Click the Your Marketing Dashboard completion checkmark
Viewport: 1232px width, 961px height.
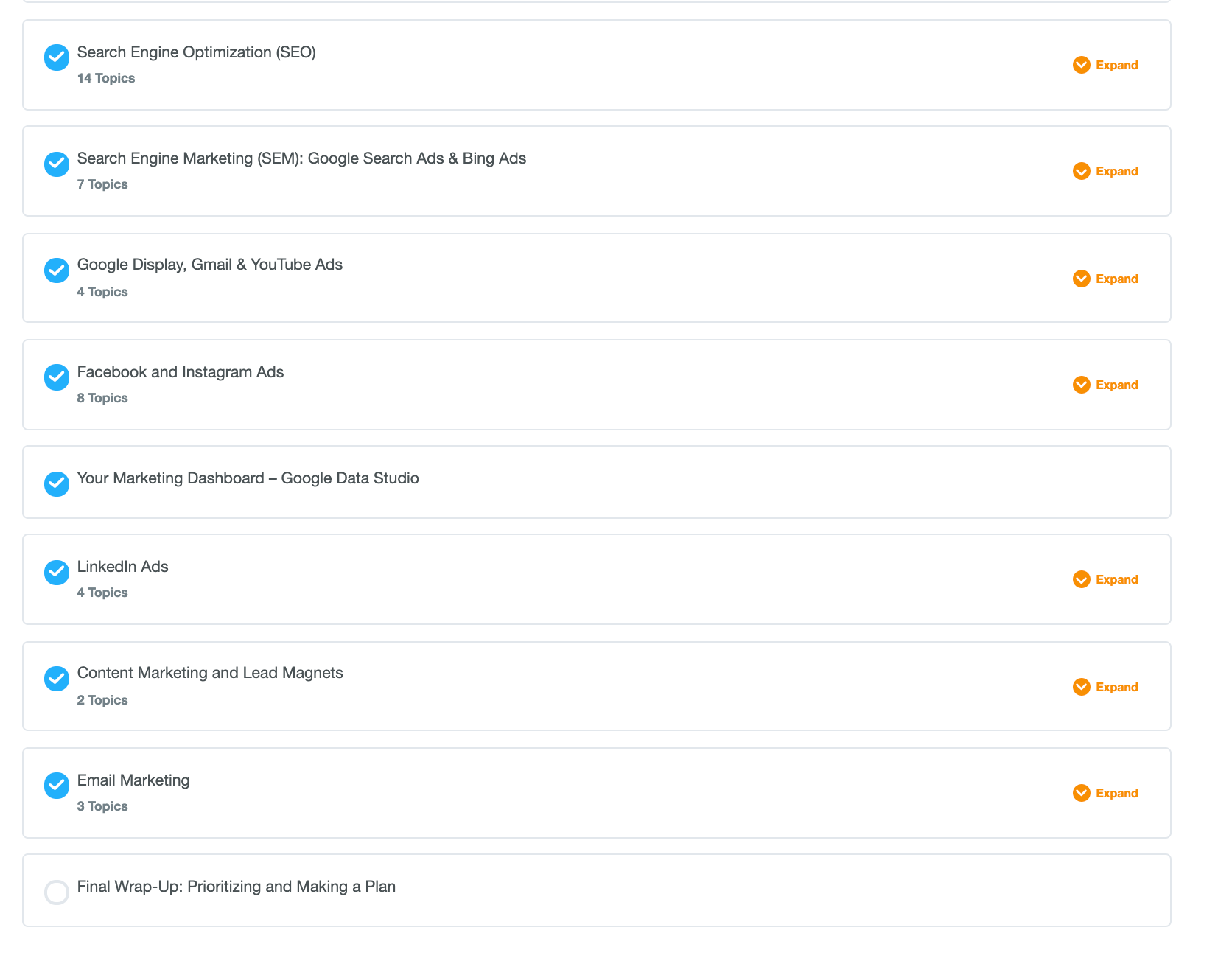point(57,483)
